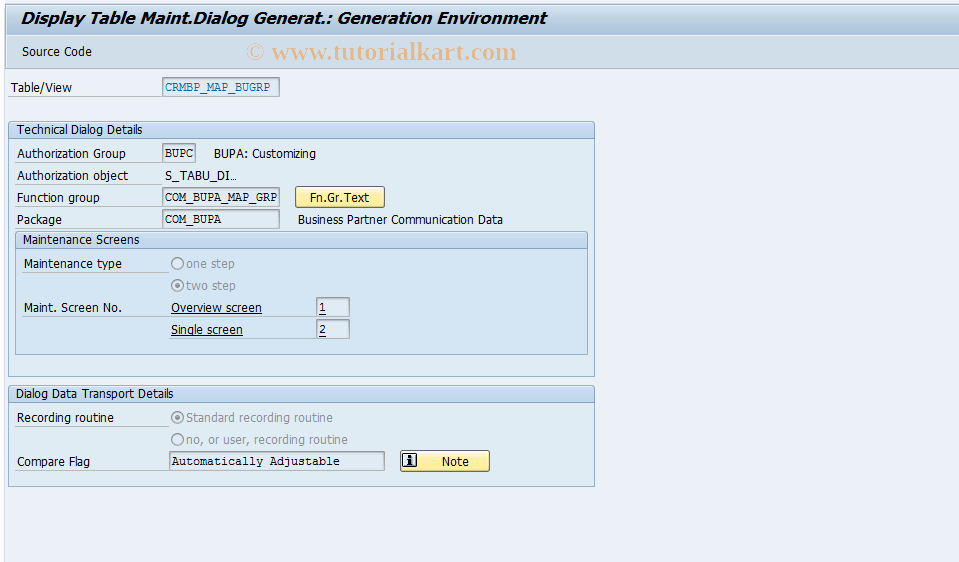959x562 pixels.
Task: Click the Package label
Action: coord(39,220)
